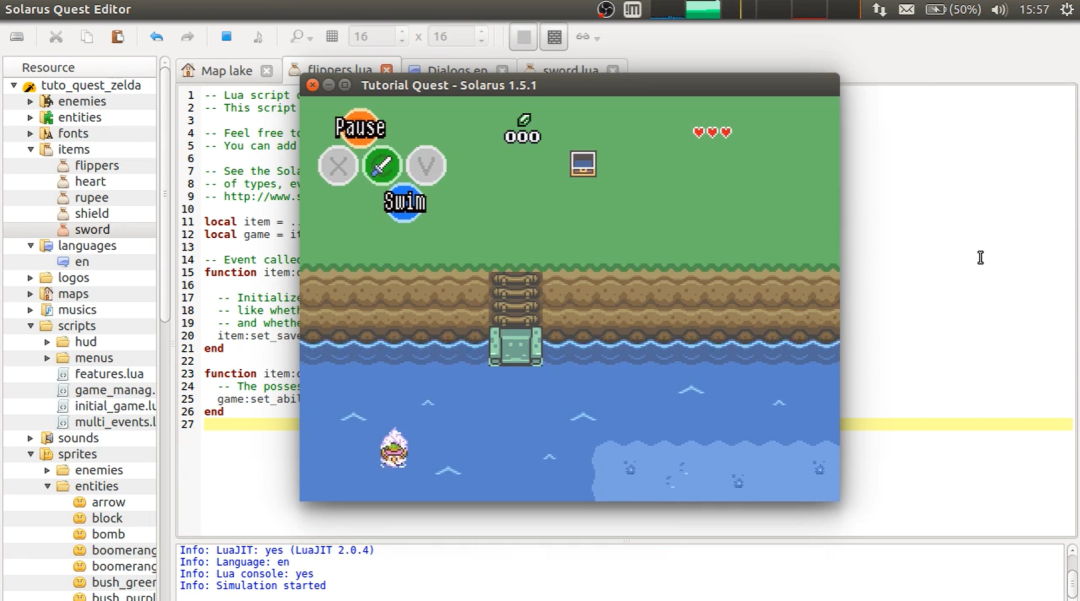Viewport: 1080px width, 601px height.
Task: Click the Cut scissors icon
Action: (x=56, y=36)
